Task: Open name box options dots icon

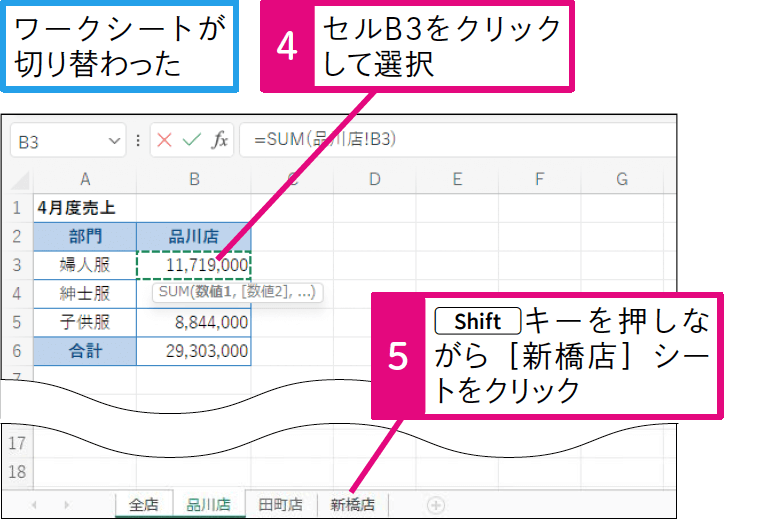Action: coord(138,140)
